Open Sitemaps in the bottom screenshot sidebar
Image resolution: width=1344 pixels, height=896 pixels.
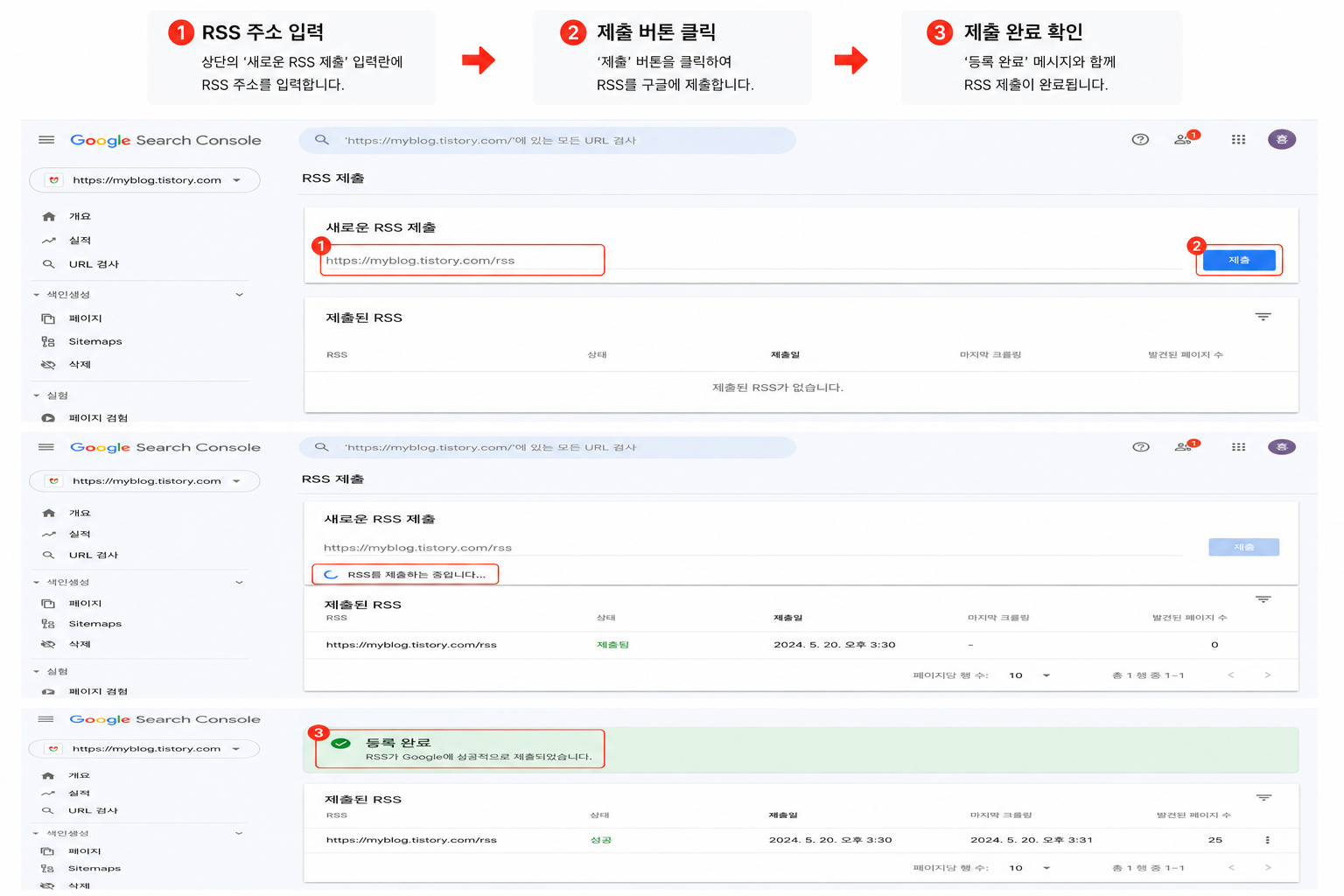(94, 869)
